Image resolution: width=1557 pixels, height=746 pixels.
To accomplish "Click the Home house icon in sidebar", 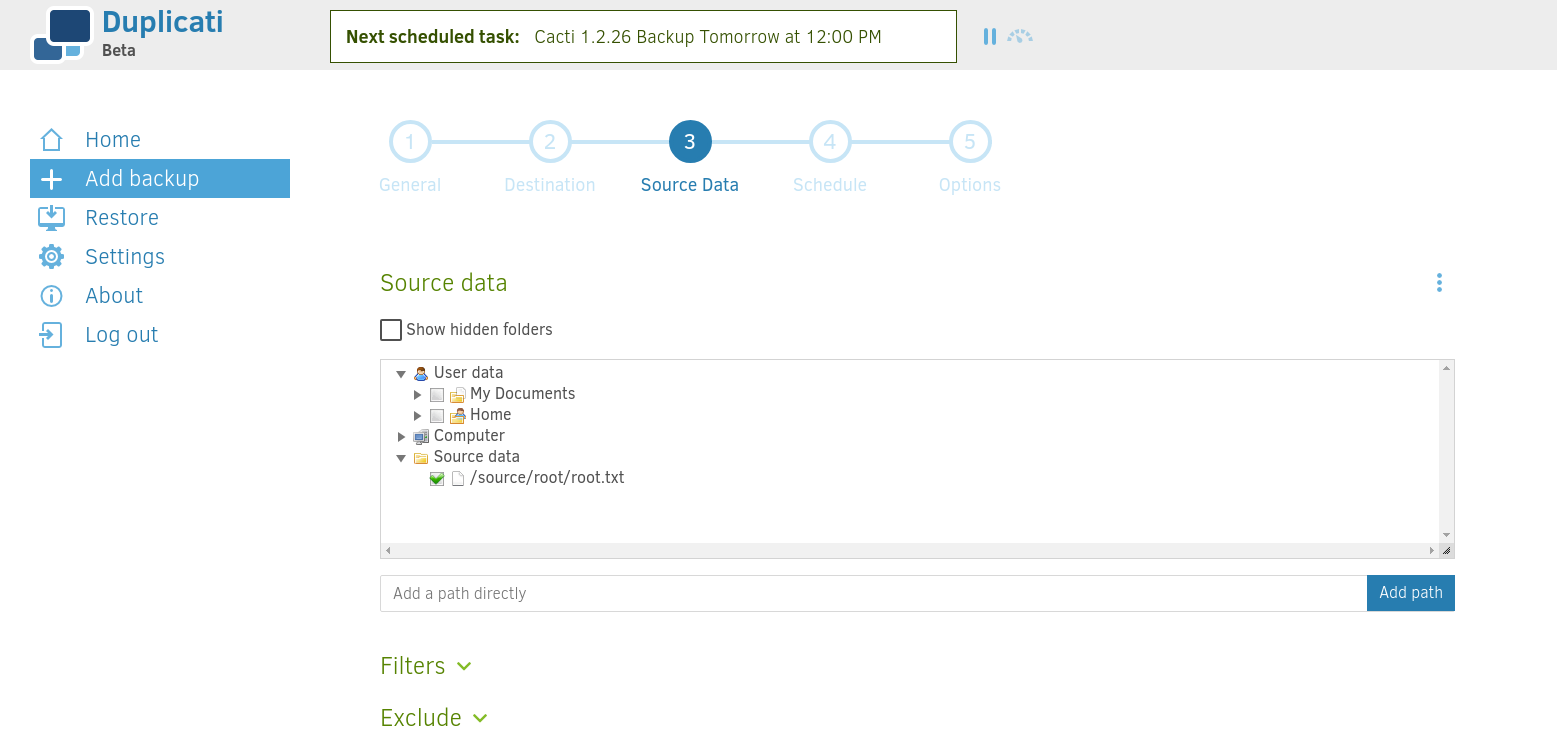I will click(51, 140).
